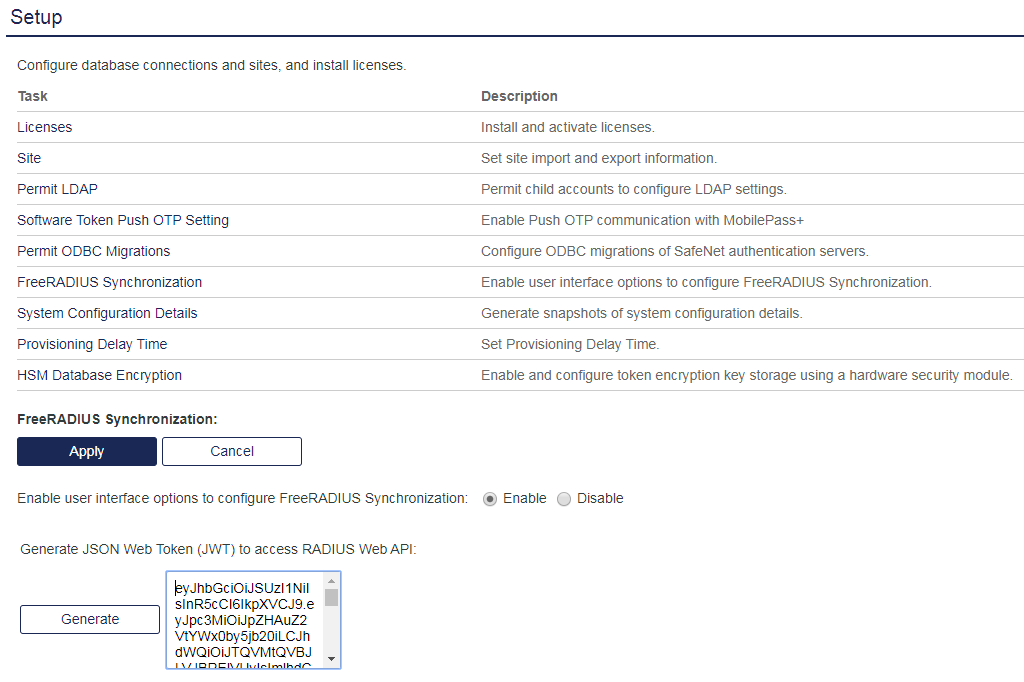Open Provisioning Delay Time task
The width and height of the screenshot is (1024, 682).
pyautogui.click(x=92, y=344)
